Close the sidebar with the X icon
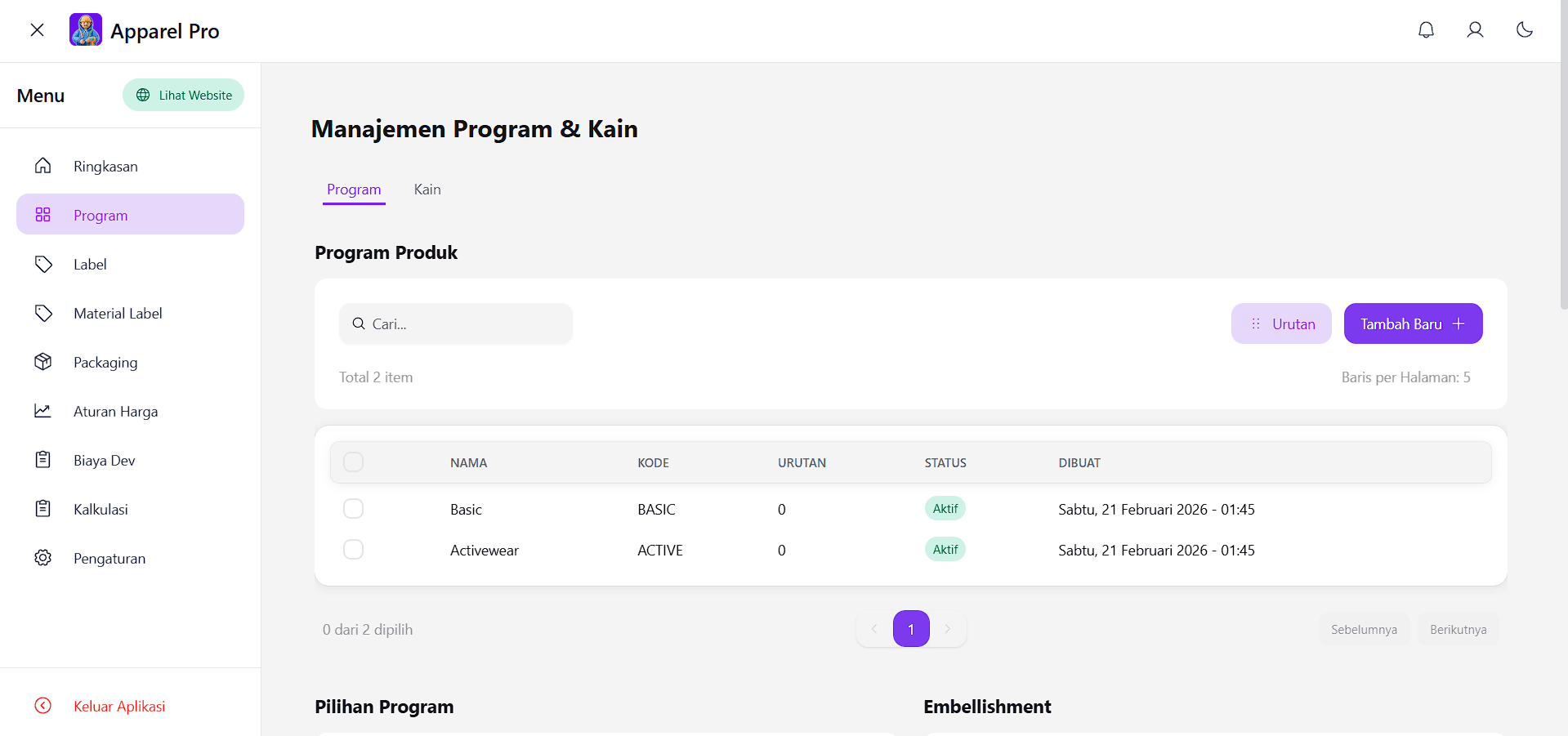 [x=37, y=30]
